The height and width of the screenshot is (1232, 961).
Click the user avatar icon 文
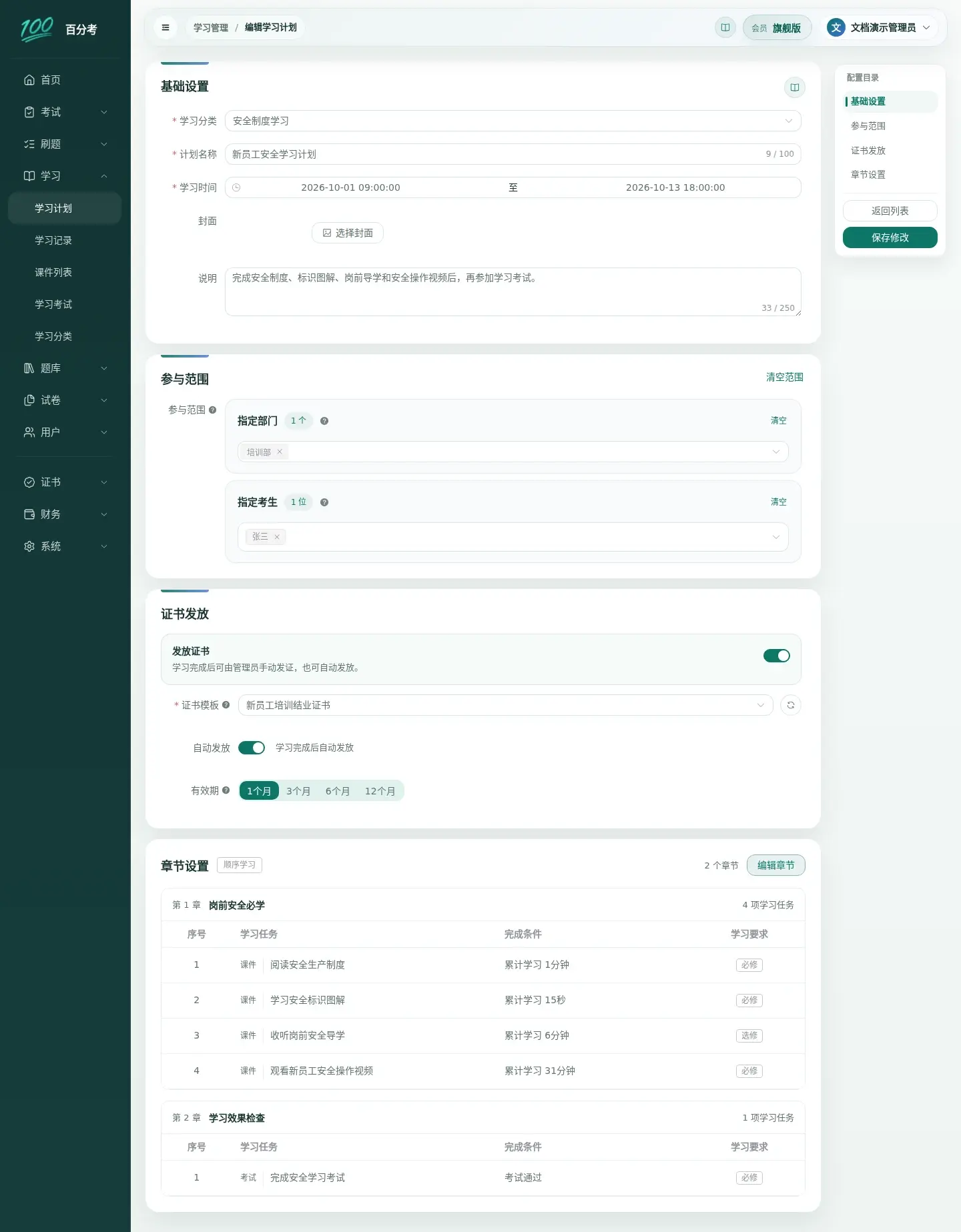836,27
